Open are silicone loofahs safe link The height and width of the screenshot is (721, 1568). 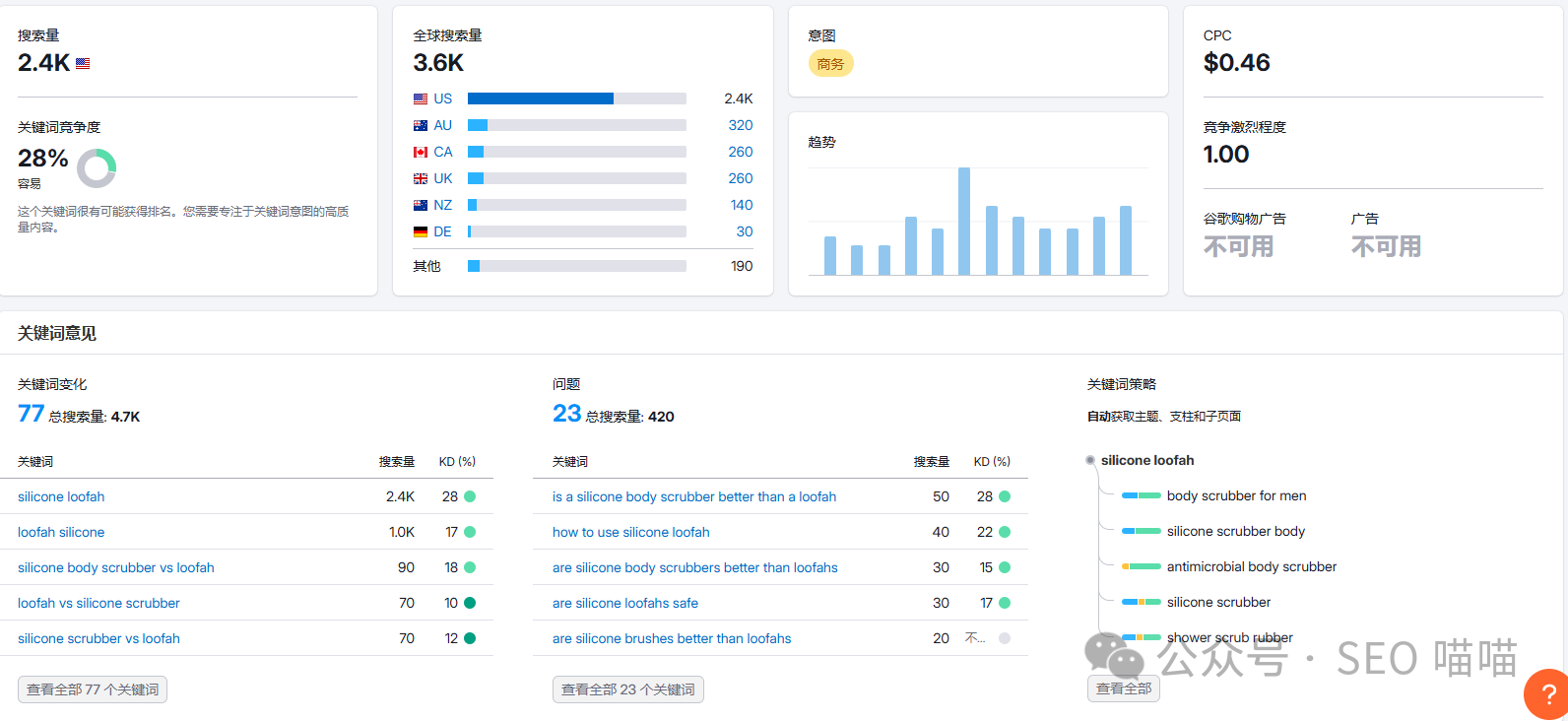coord(624,603)
